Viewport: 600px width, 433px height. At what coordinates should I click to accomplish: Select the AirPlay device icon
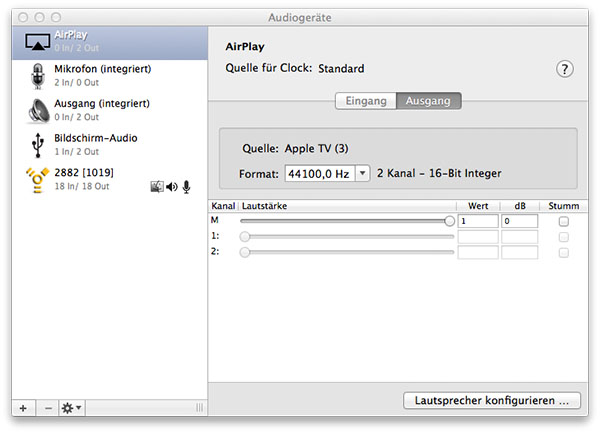click(x=37, y=40)
